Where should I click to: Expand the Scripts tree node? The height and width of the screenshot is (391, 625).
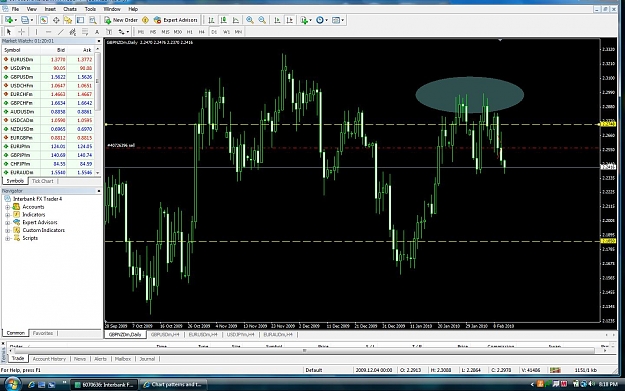pos(7,238)
